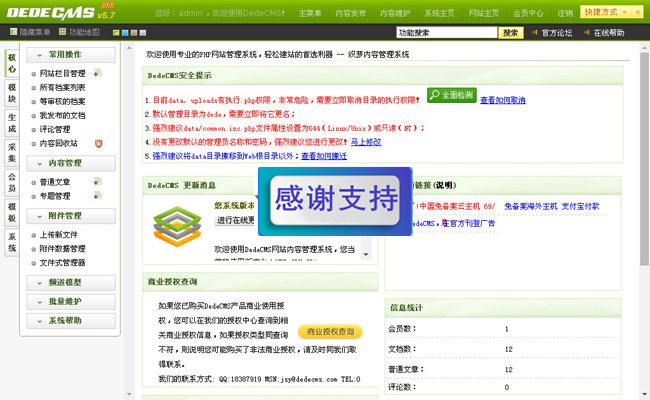The height and width of the screenshot is (400, 650).
Task: Go to 网站主页 in top navigation
Action: [484, 13]
